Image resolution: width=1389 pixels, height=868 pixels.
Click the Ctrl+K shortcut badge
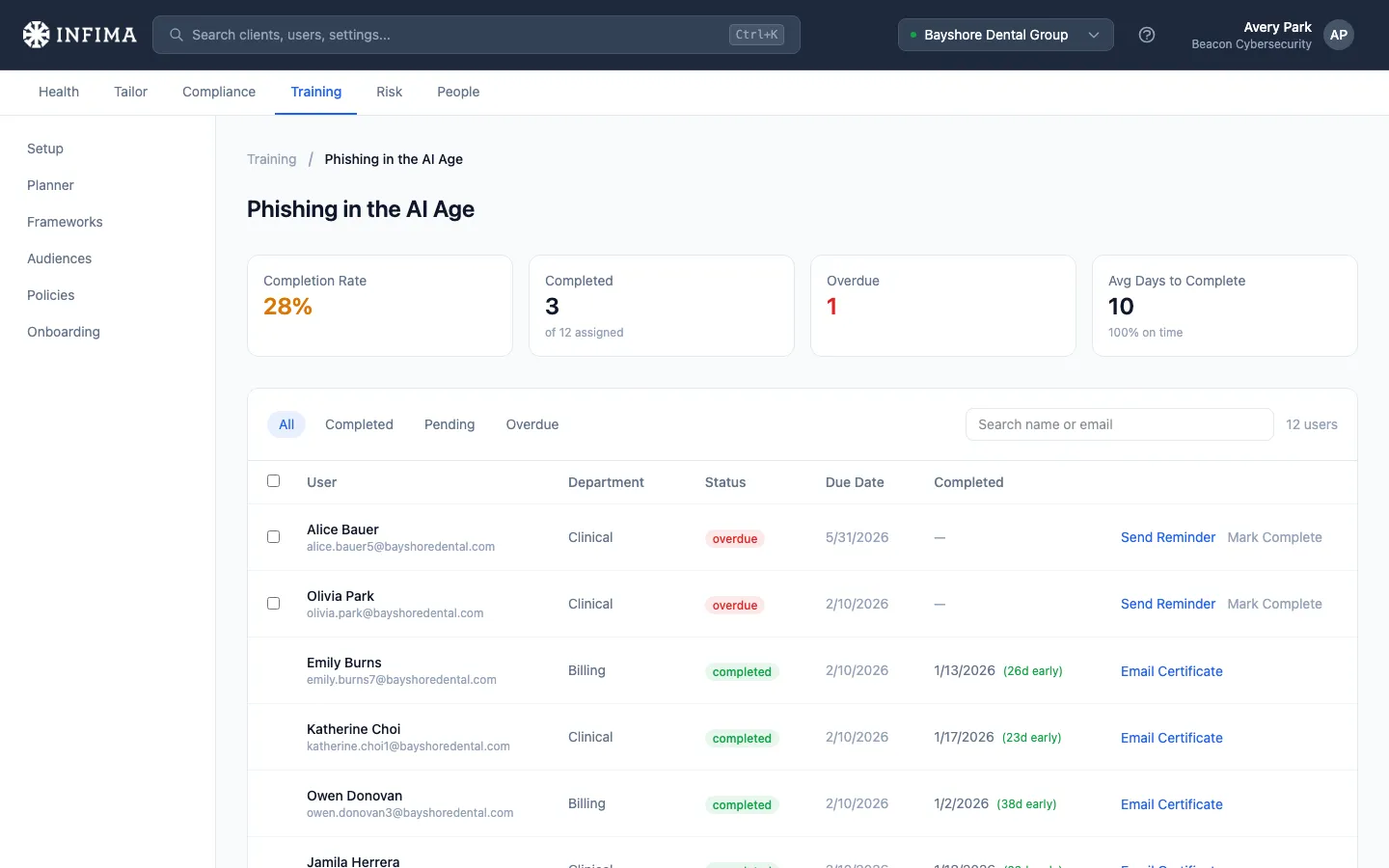pyautogui.click(x=756, y=35)
